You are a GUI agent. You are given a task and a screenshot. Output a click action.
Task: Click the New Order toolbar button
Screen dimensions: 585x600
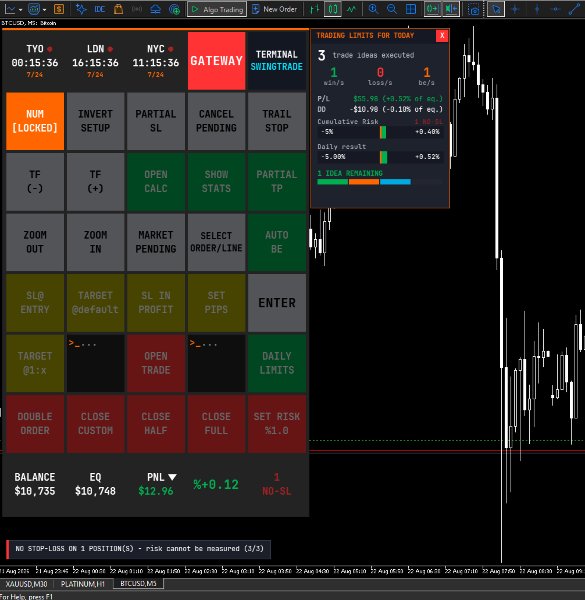point(274,9)
